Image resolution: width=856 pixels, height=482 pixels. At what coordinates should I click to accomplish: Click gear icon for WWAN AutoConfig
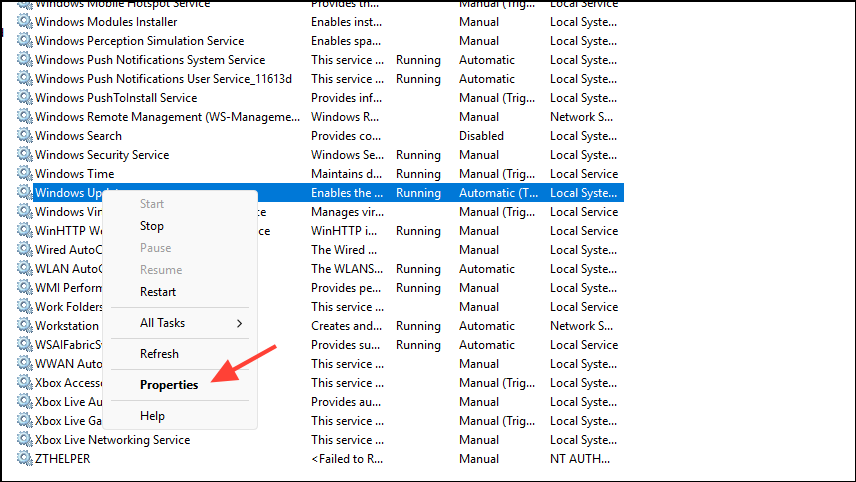pos(25,364)
